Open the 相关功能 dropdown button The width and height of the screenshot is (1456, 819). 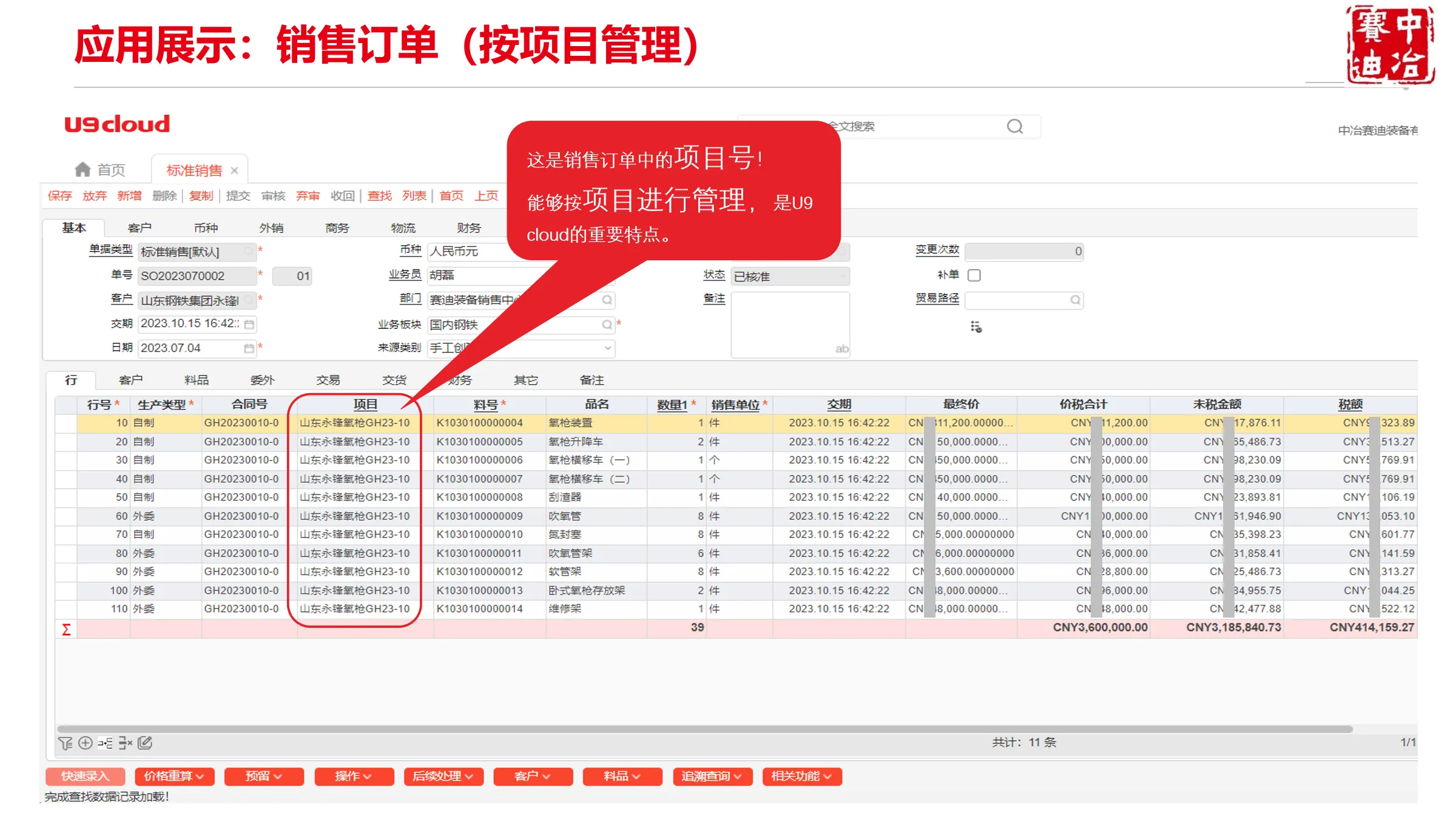click(802, 776)
